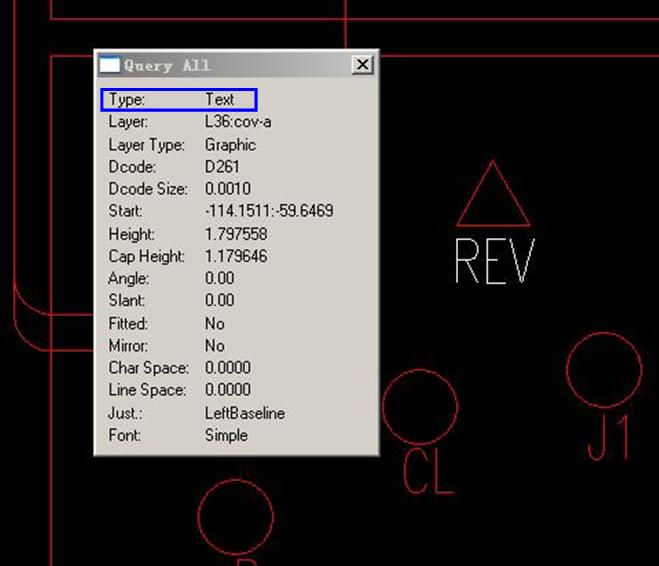Viewport: 659px width, 566px height.
Task: Click the Height value 1.797558
Action: 236,234
